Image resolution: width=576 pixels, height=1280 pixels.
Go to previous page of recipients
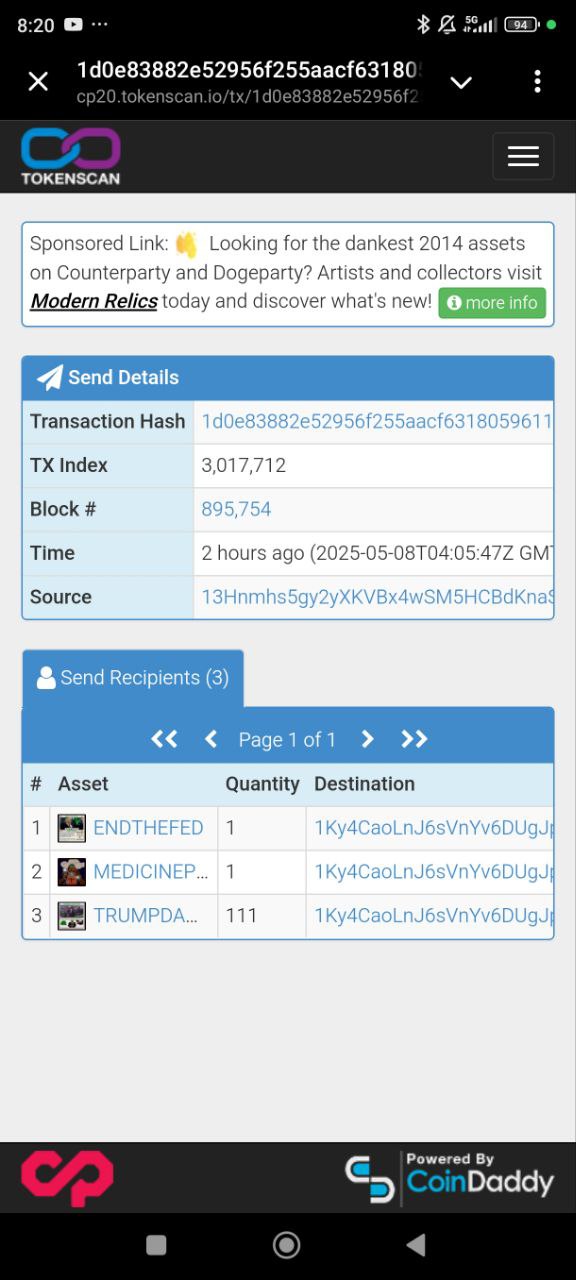coord(211,739)
